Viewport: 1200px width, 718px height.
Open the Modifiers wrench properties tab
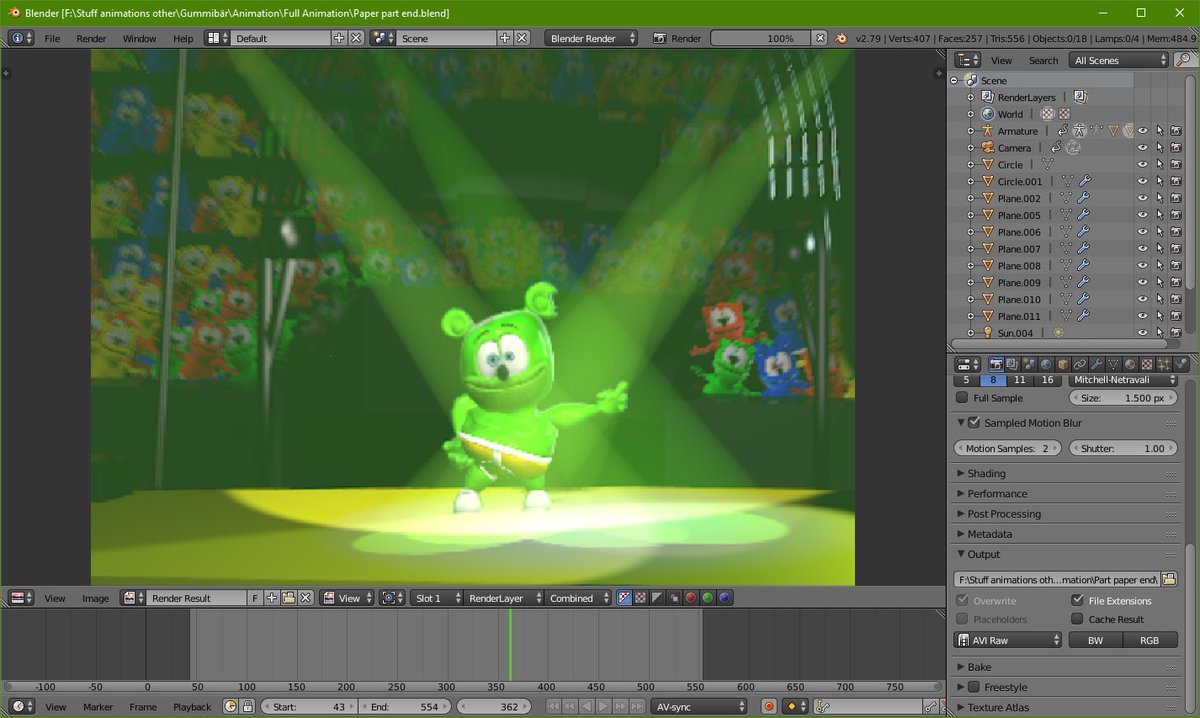tap(1096, 365)
